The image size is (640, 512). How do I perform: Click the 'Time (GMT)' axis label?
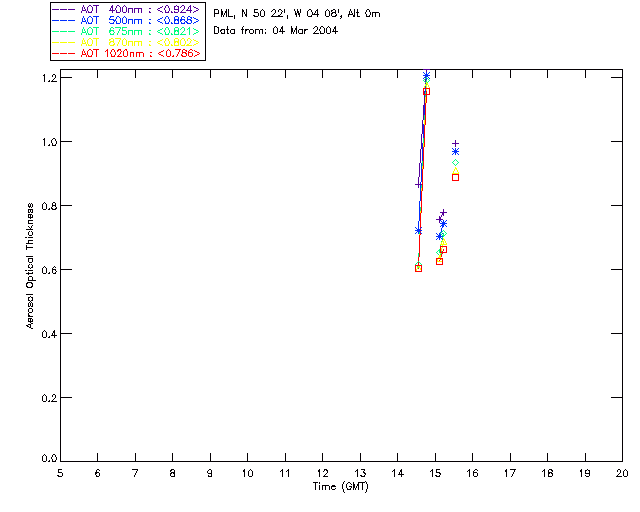pyautogui.click(x=340, y=487)
